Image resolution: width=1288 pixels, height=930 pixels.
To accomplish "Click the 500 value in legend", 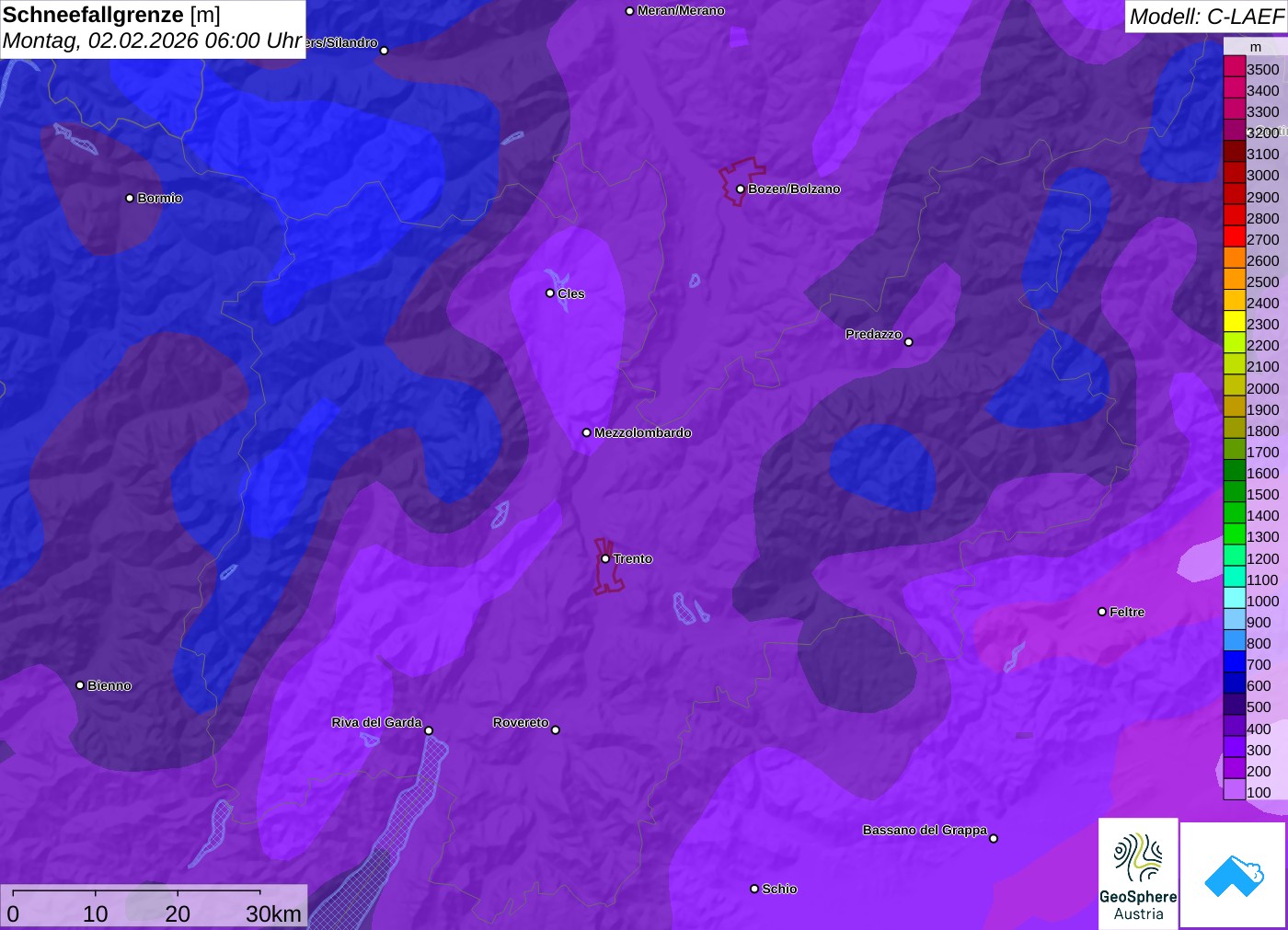I will (x=1259, y=707).
